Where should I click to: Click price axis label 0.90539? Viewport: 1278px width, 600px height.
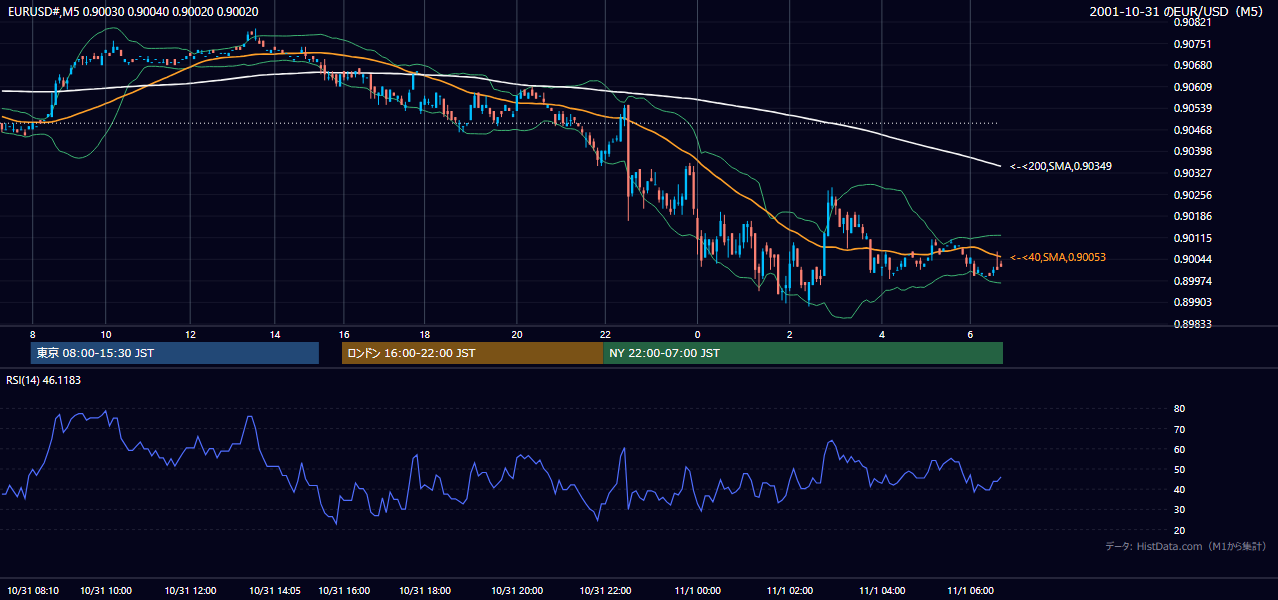coord(1192,108)
